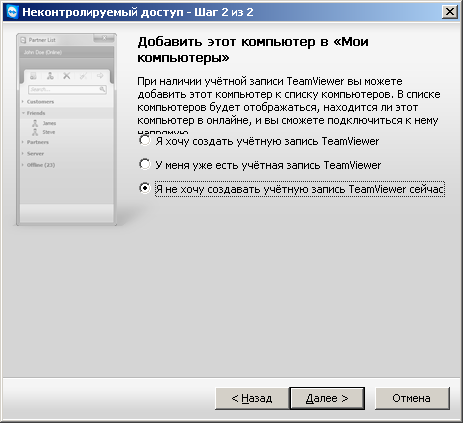Click the arrow icon in Partner List preview toolbar
Image resolution: width=463 pixels, height=423 pixels.
(100, 76)
